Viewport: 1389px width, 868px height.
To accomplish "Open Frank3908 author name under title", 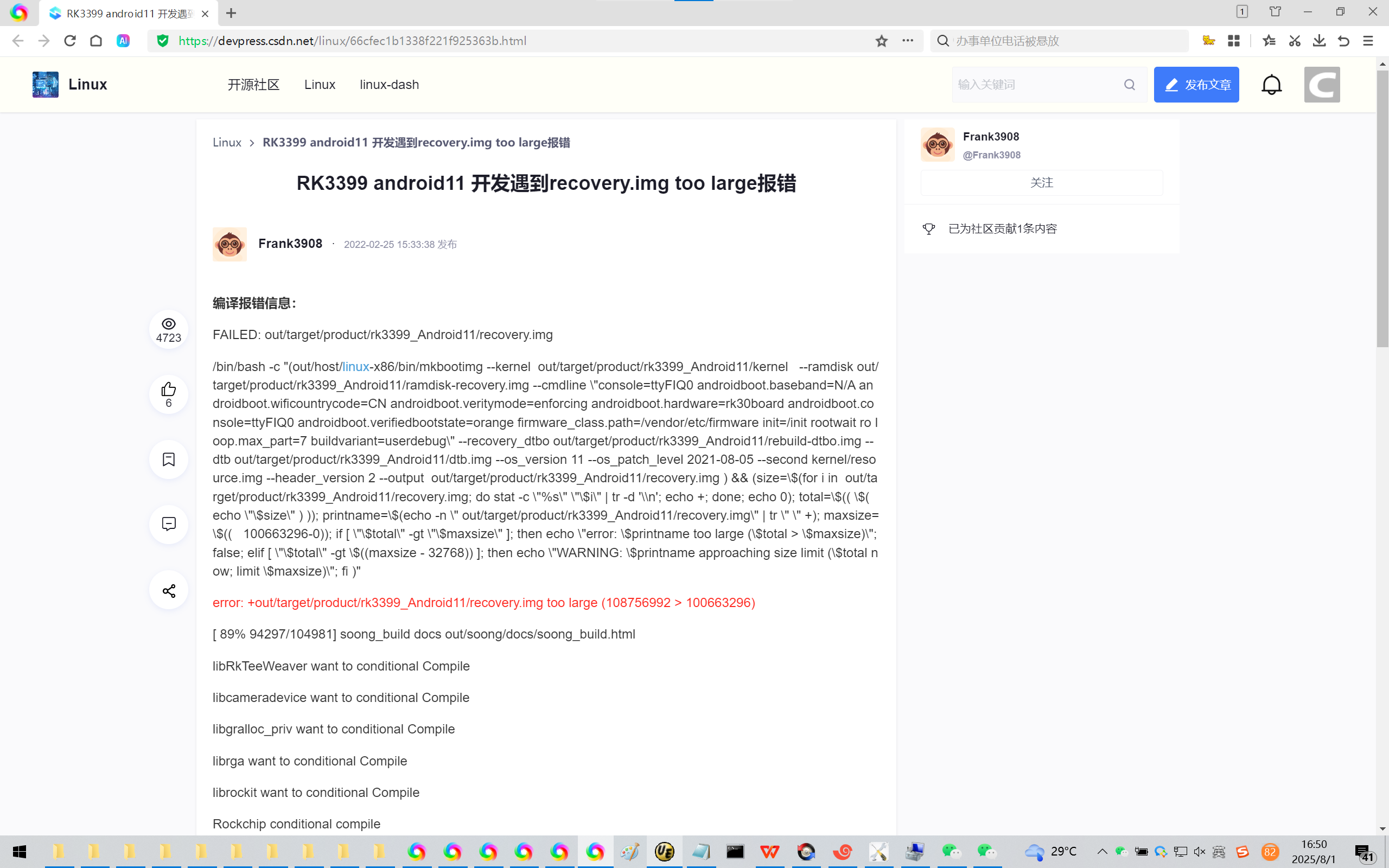I will 290,244.
